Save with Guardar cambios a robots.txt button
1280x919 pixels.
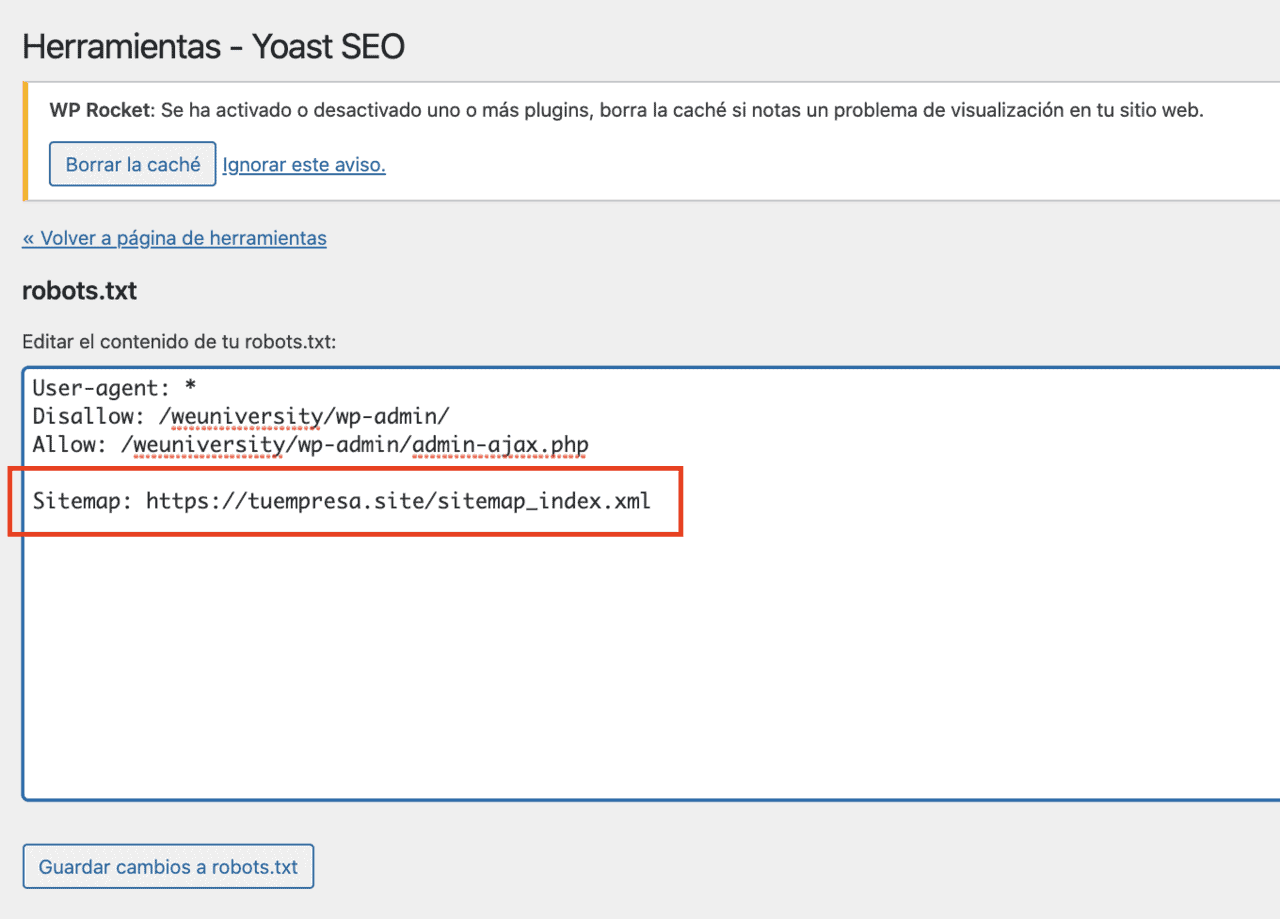click(x=168, y=867)
